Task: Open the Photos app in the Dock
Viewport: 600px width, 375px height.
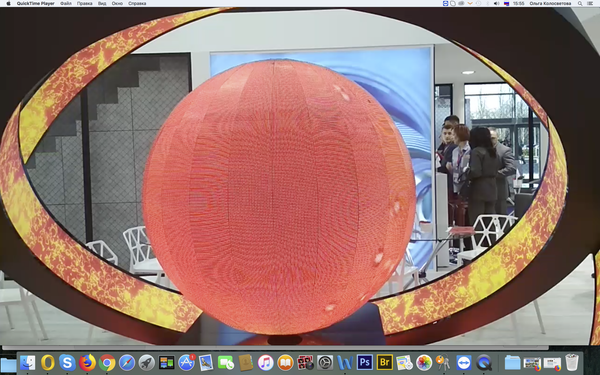Action: pyautogui.click(x=424, y=362)
